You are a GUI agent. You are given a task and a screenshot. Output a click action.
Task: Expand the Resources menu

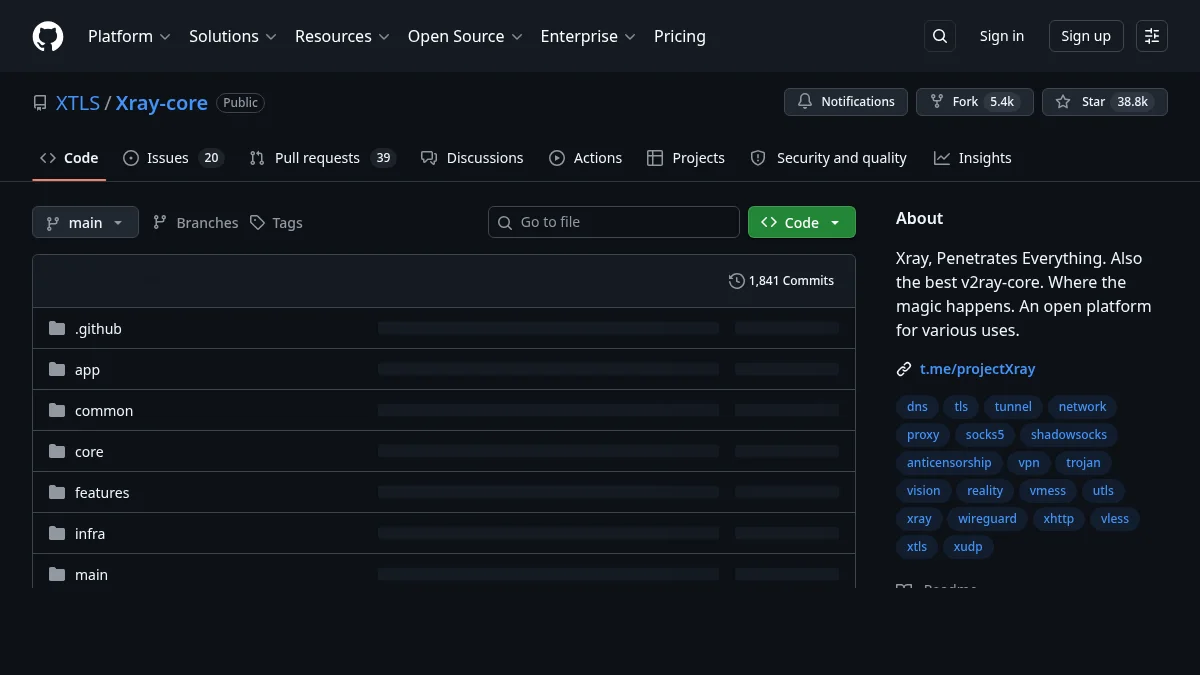(341, 36)
